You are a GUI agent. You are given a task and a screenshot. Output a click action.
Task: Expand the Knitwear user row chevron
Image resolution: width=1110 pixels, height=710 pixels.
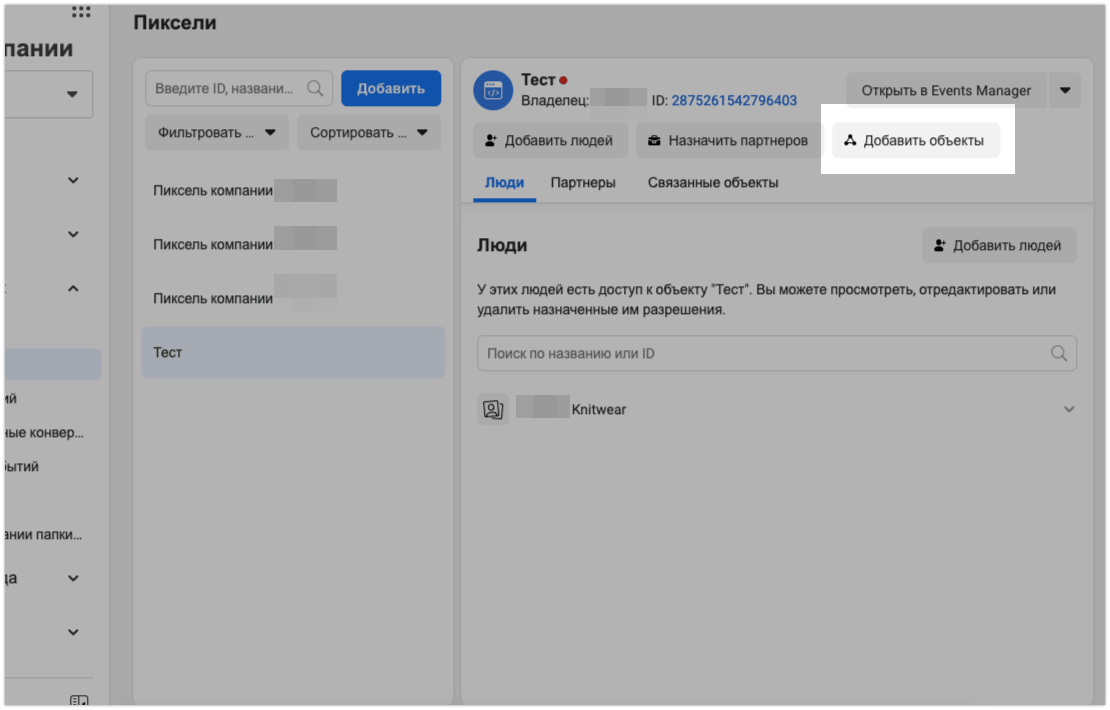coord(1069,409)
